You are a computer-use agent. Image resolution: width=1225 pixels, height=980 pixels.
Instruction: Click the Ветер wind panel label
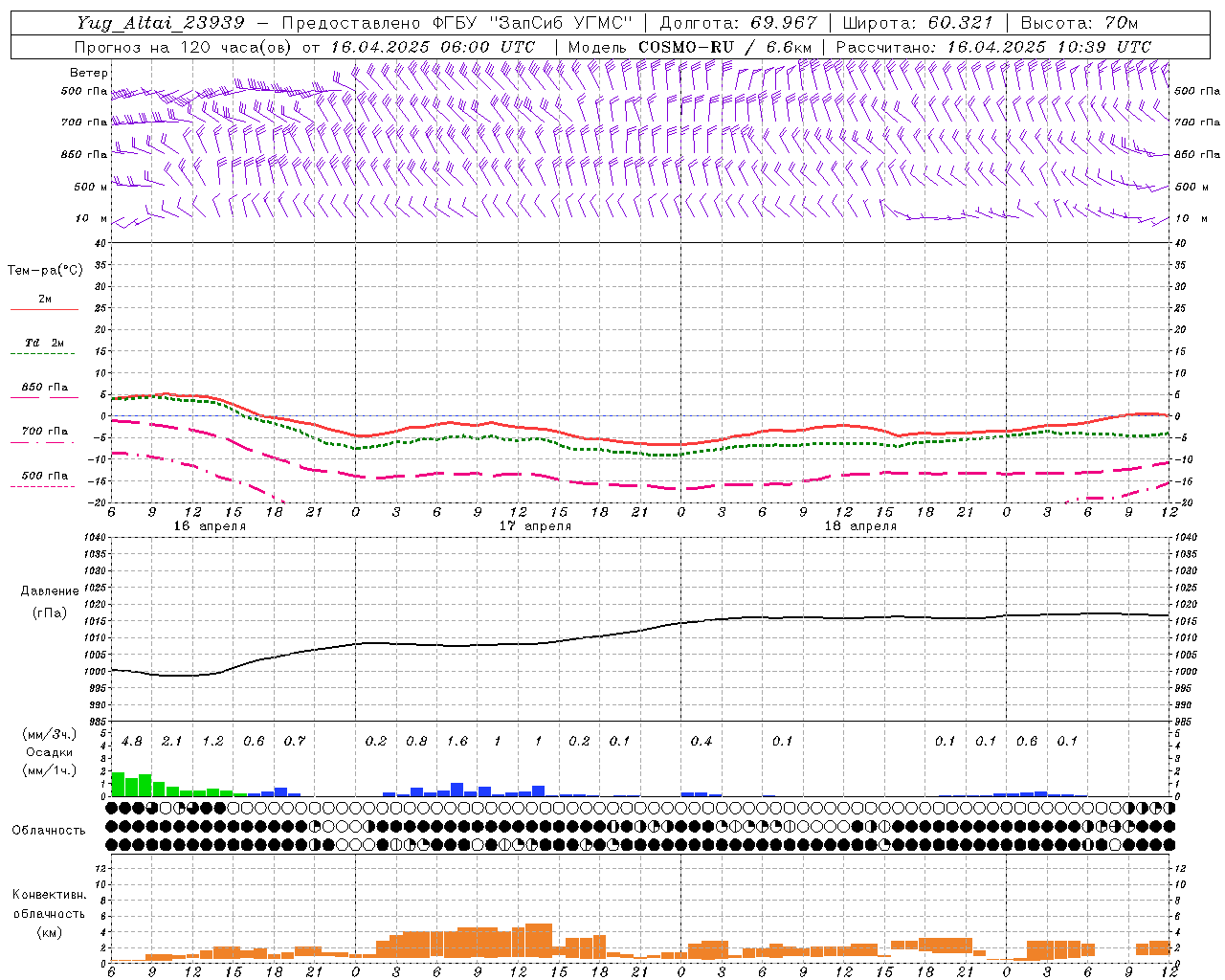coord(89,73)
